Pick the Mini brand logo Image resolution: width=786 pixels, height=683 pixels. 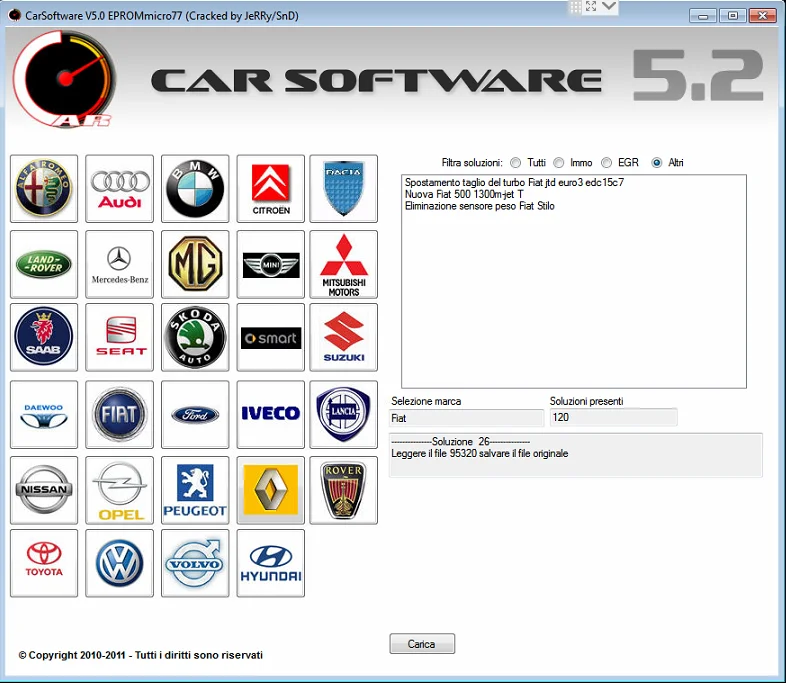(x=271, y=264)
